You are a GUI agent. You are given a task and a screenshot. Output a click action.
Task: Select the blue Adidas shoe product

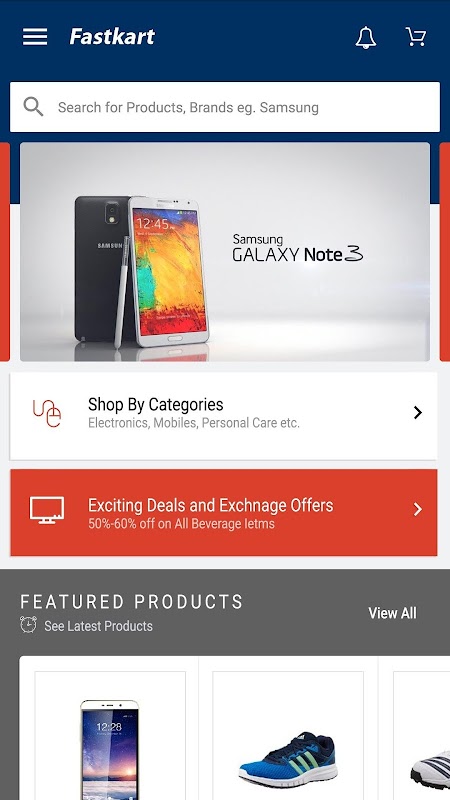[x=288, y=736]
